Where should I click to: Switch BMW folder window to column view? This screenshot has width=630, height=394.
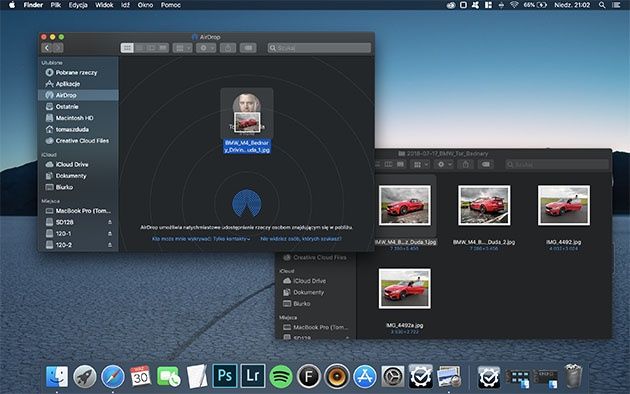(x=389, y=164)
